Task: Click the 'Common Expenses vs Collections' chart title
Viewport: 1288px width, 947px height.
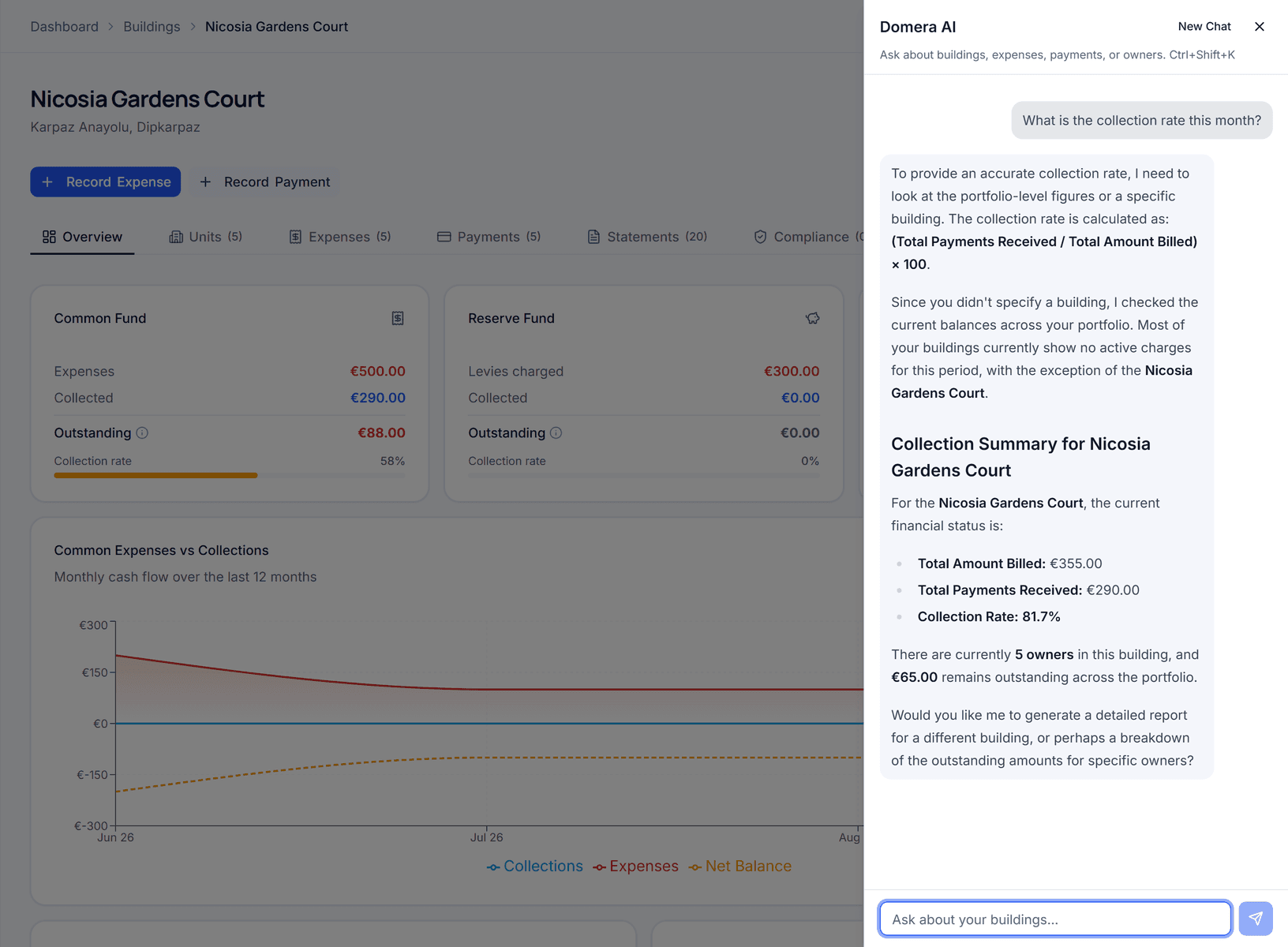Action: (162, 551)
